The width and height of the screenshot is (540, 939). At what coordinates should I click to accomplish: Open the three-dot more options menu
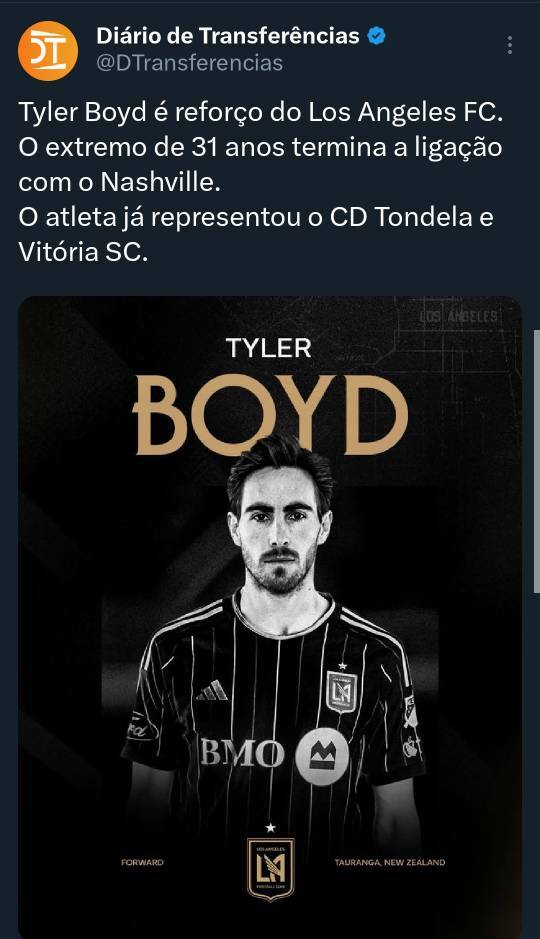(x=509, y=46)
